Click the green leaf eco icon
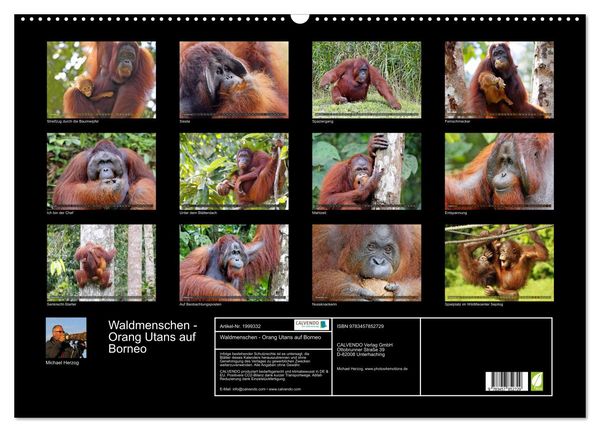The image size is (600, 432). click(x=536, y=381)
